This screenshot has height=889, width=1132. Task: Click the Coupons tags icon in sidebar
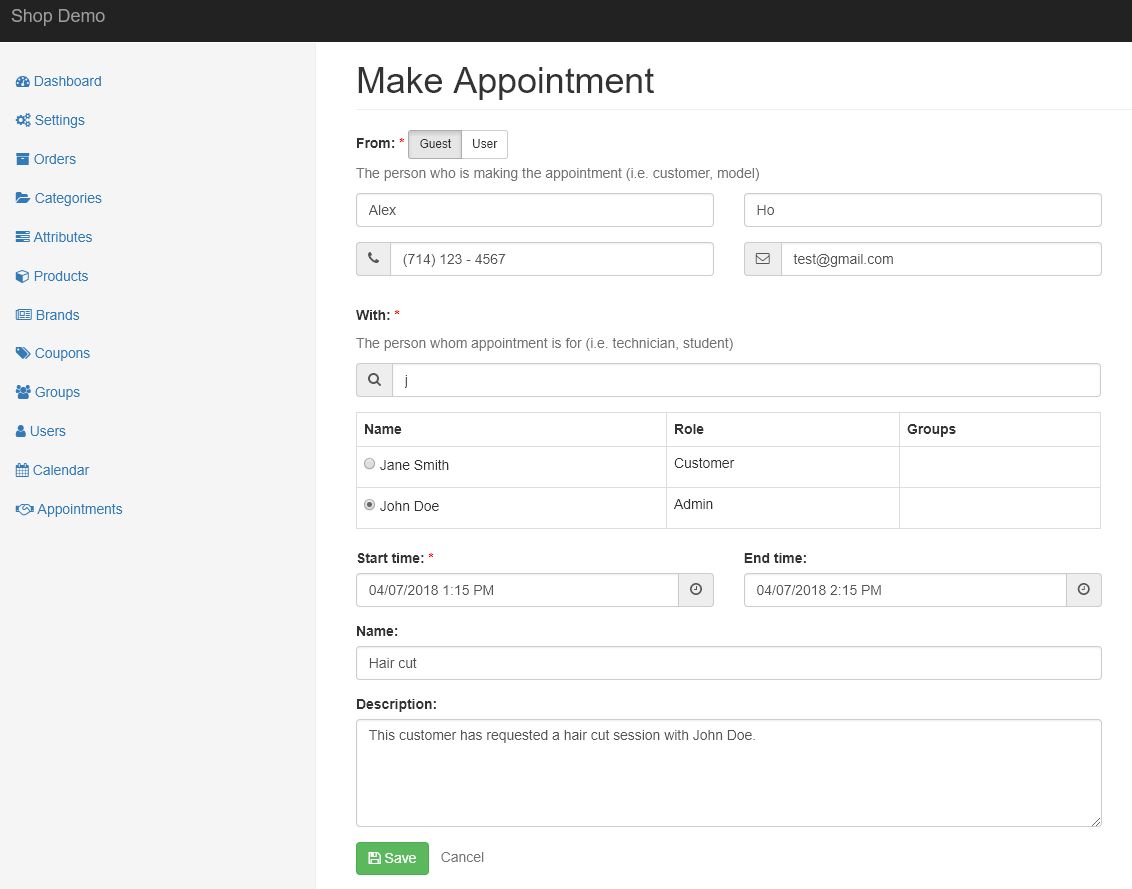[x=23, y=353]
